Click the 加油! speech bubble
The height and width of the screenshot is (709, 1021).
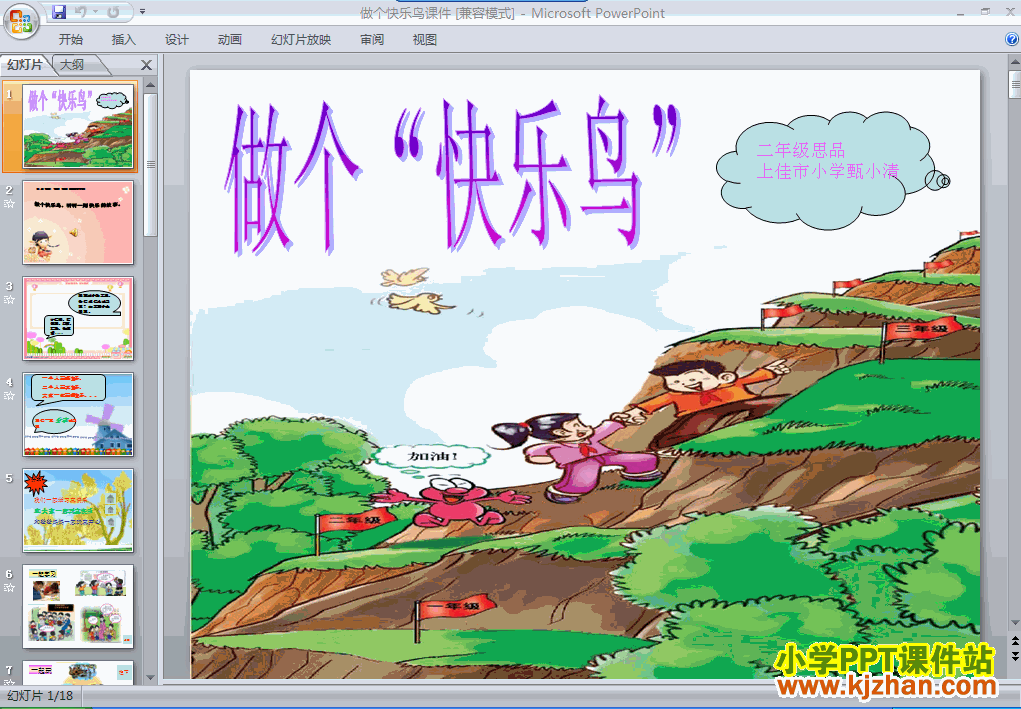(433, 456)
